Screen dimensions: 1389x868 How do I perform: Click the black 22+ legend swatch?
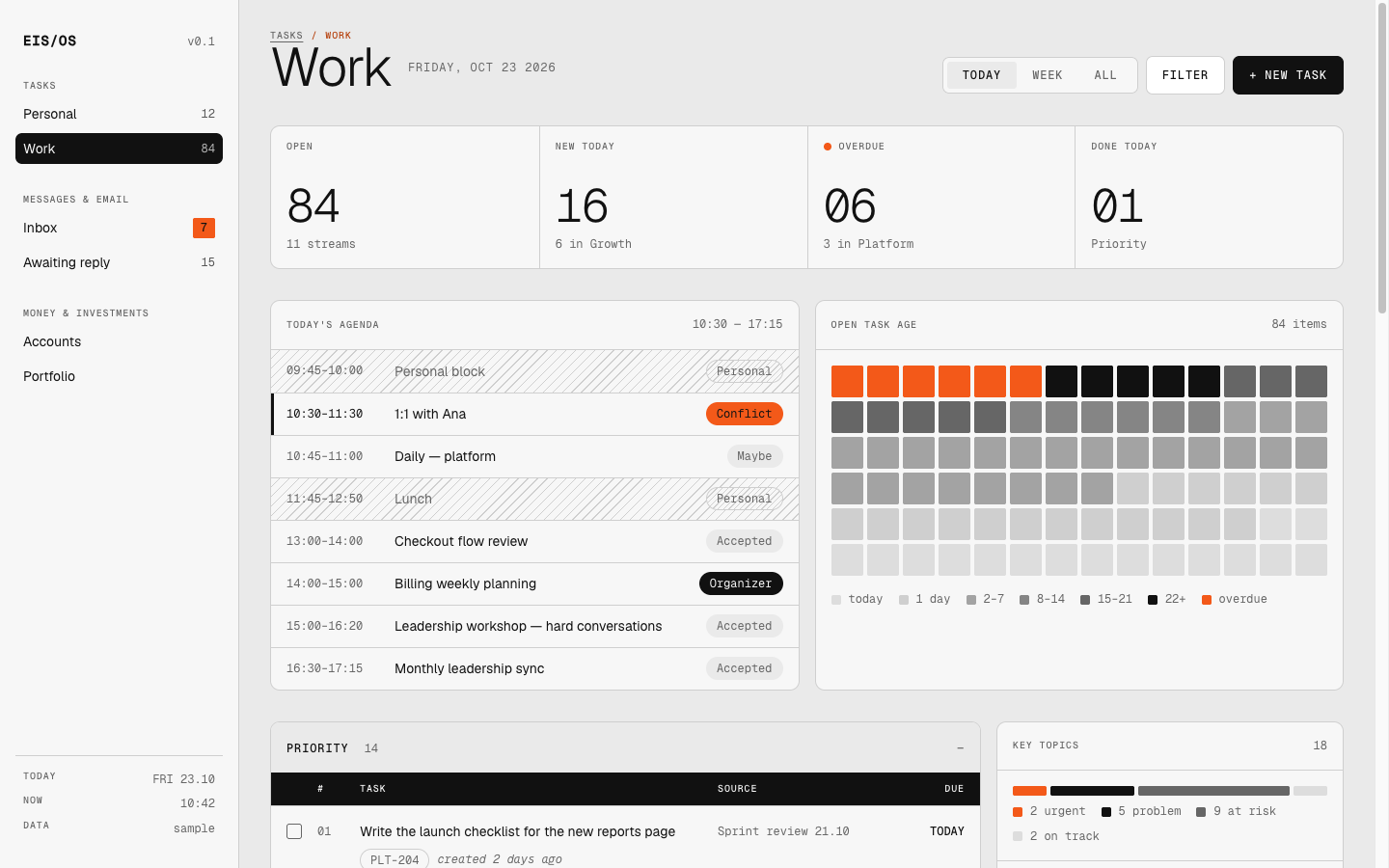(1153, 600)
